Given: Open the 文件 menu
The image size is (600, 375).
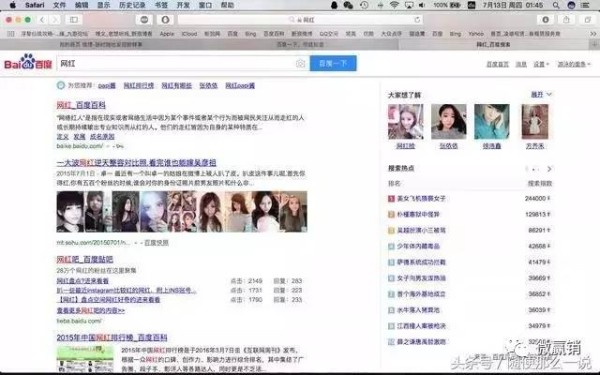Looking at the screenshot, I should pyautogui.click(x=59, y=5).
